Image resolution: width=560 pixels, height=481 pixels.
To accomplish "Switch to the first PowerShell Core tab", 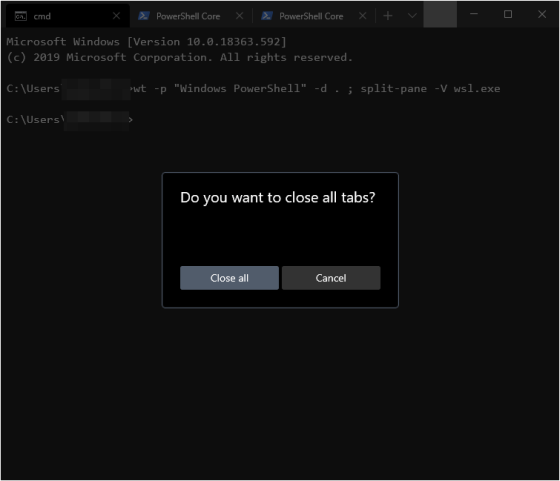I will tap(191, 16).
